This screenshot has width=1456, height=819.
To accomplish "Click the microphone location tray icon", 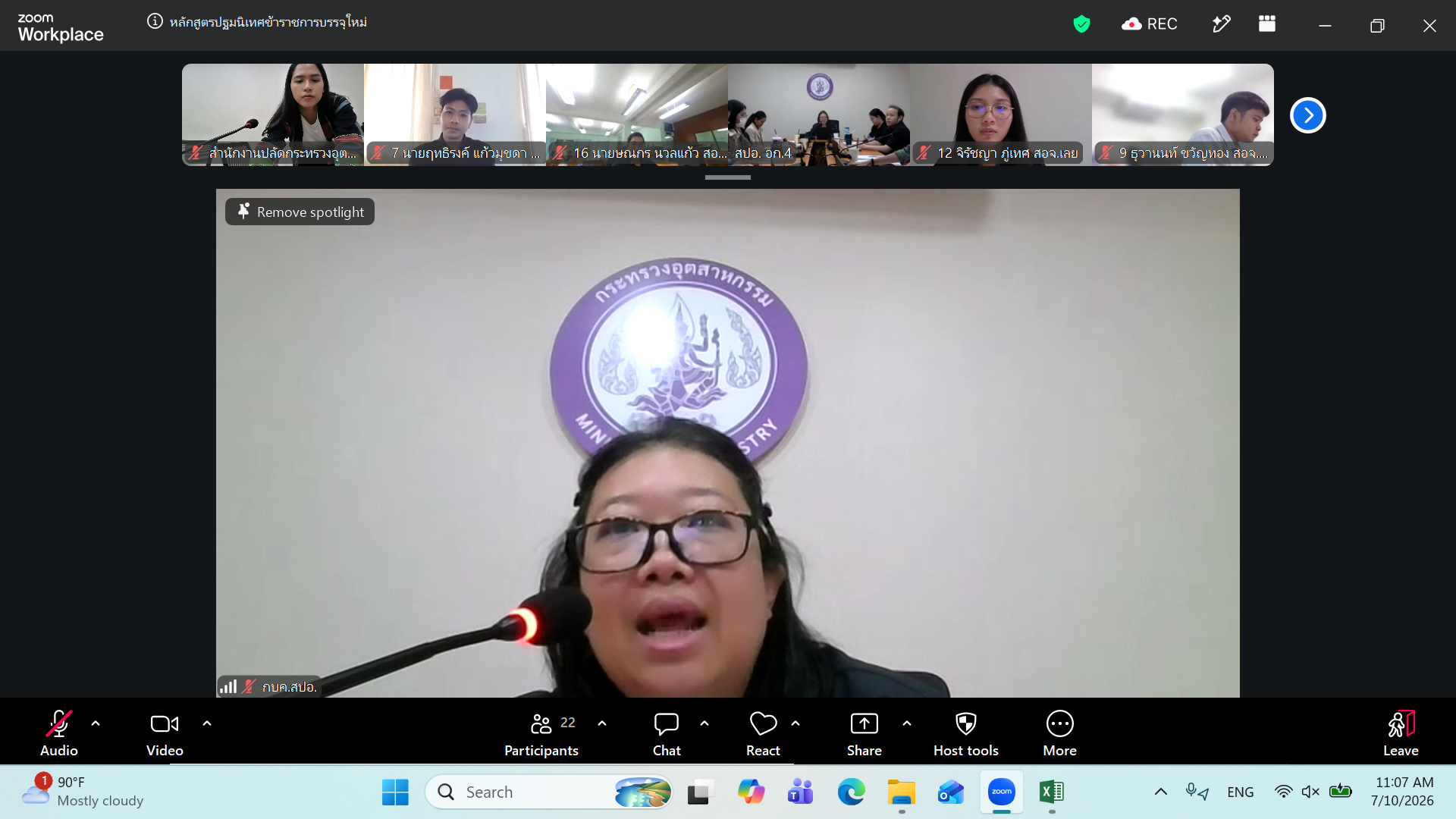I will coord(1197,792).
